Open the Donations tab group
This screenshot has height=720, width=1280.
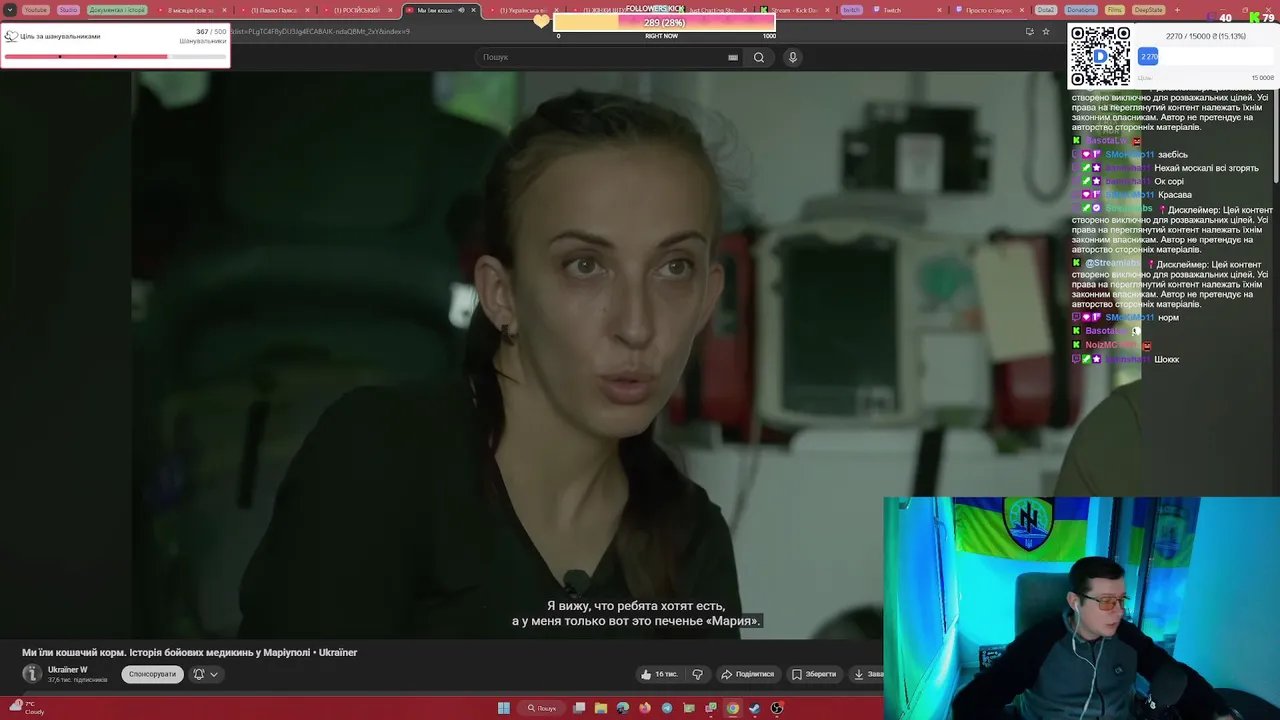[1081, 10]
